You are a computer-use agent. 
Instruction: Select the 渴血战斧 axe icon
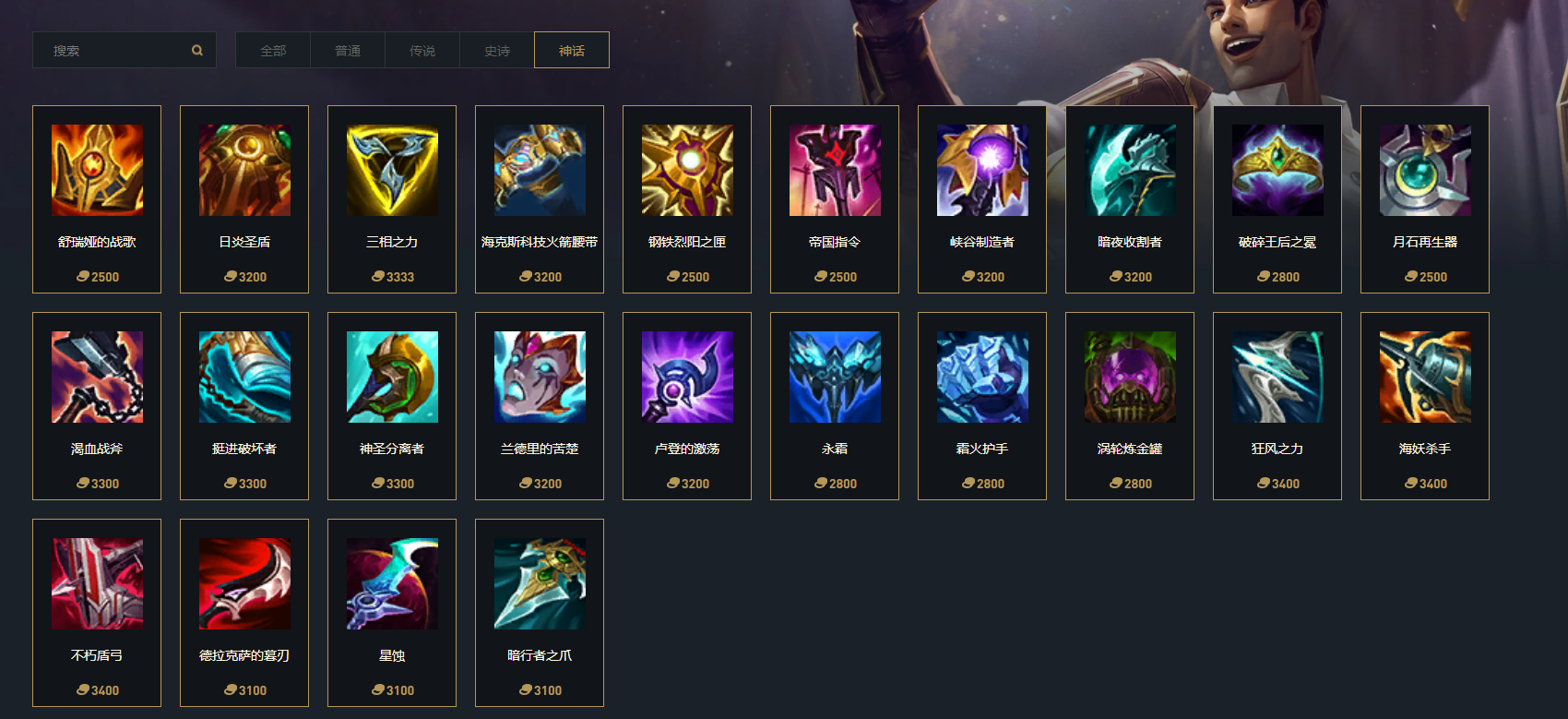(97, 377)
